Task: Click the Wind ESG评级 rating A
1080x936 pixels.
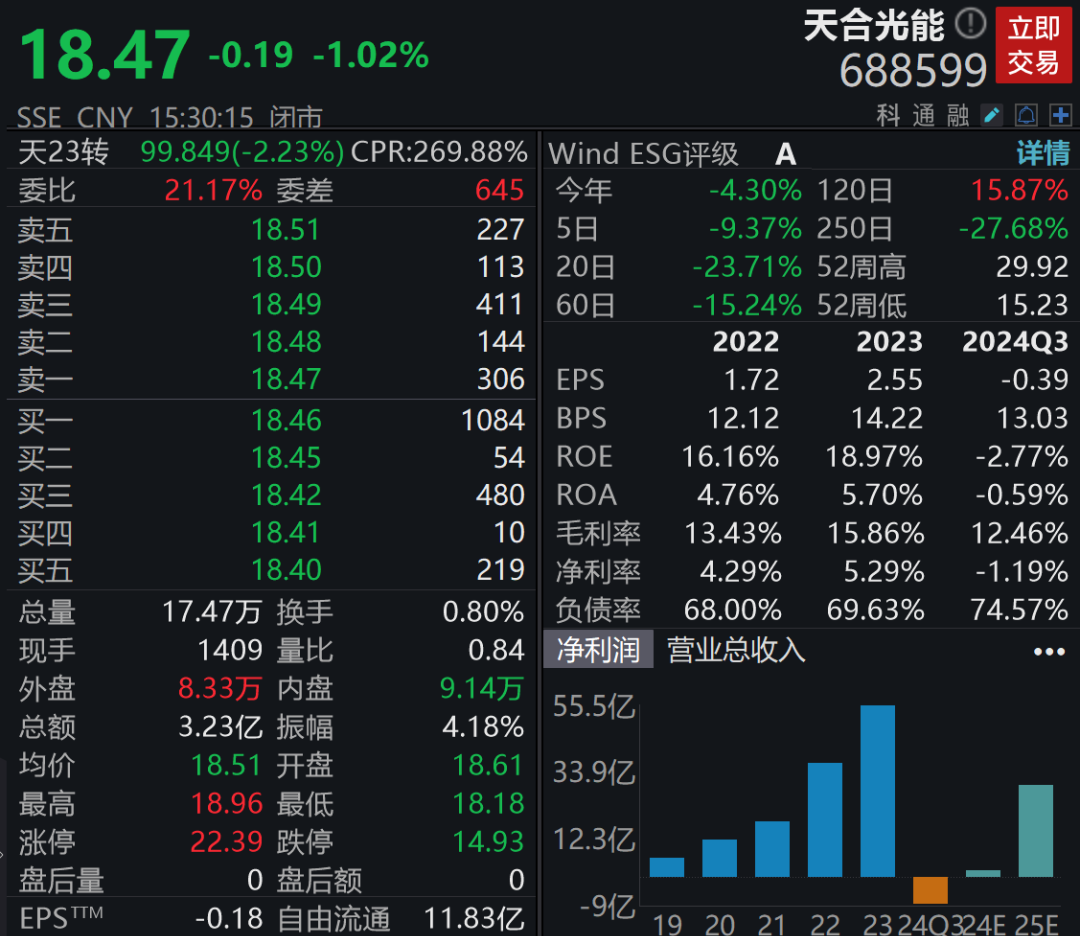Action: coord(785,154)
